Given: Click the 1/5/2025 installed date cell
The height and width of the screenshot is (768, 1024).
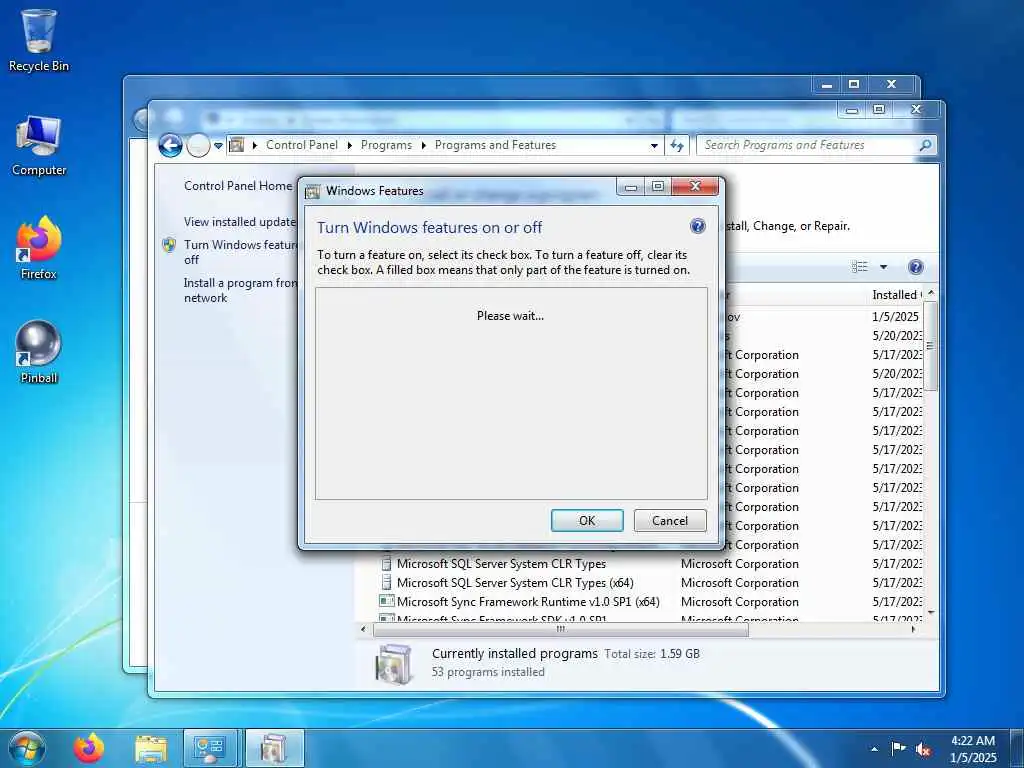Looking at the screenshot, I should pos(895,316).
